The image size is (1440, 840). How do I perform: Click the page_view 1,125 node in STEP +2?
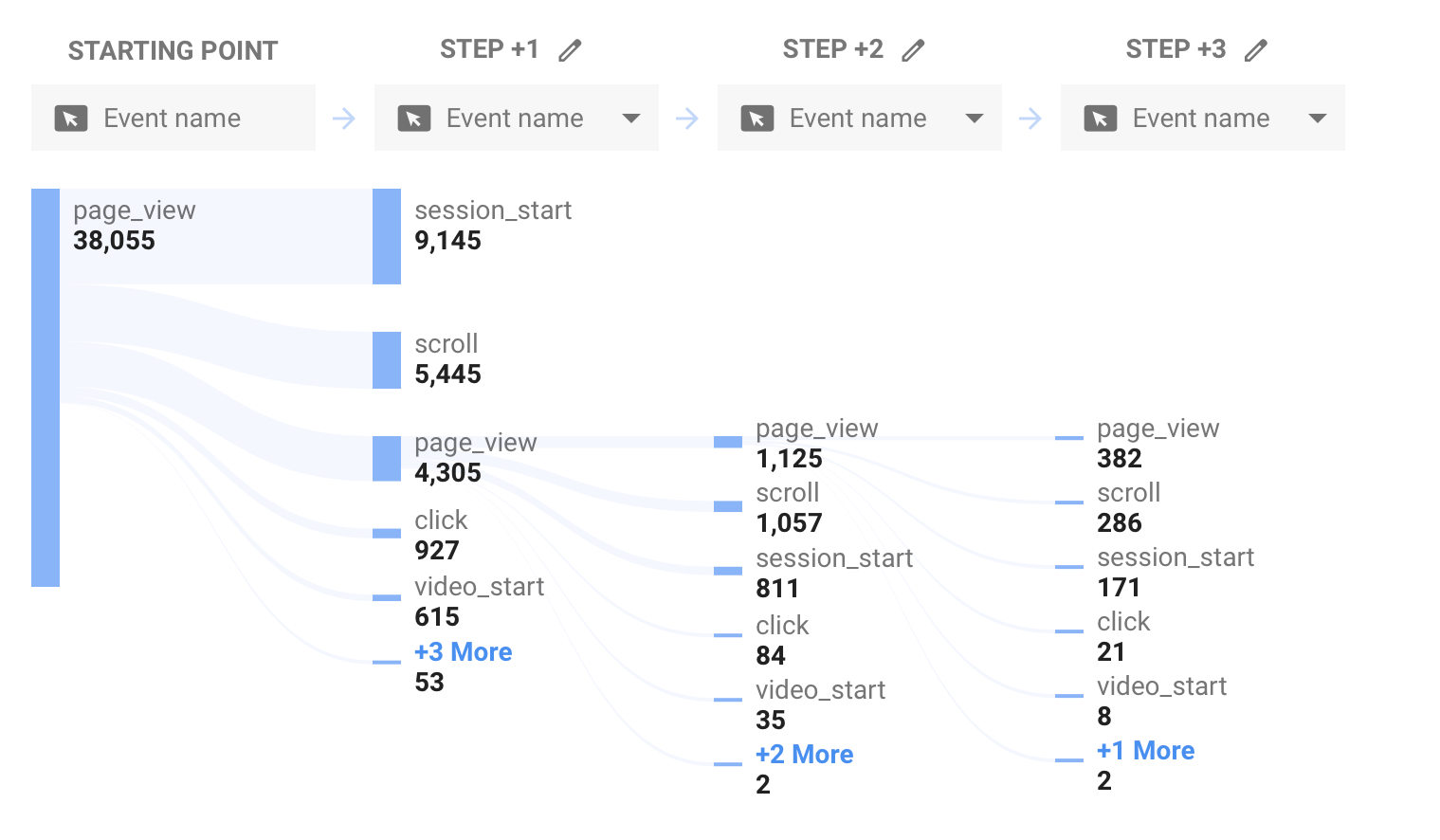click(728, 442)
